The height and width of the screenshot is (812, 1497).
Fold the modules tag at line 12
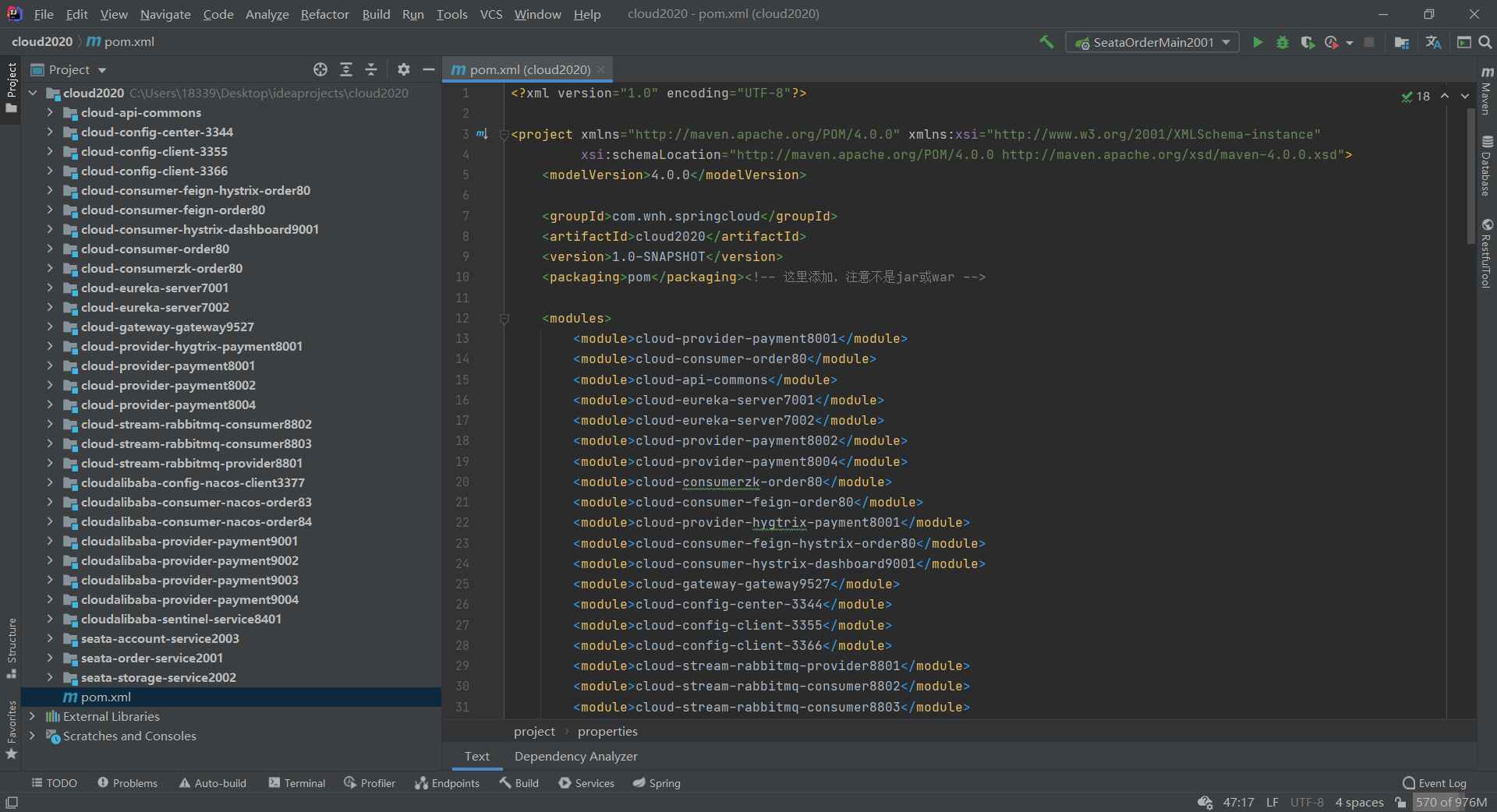click(504, 318)
